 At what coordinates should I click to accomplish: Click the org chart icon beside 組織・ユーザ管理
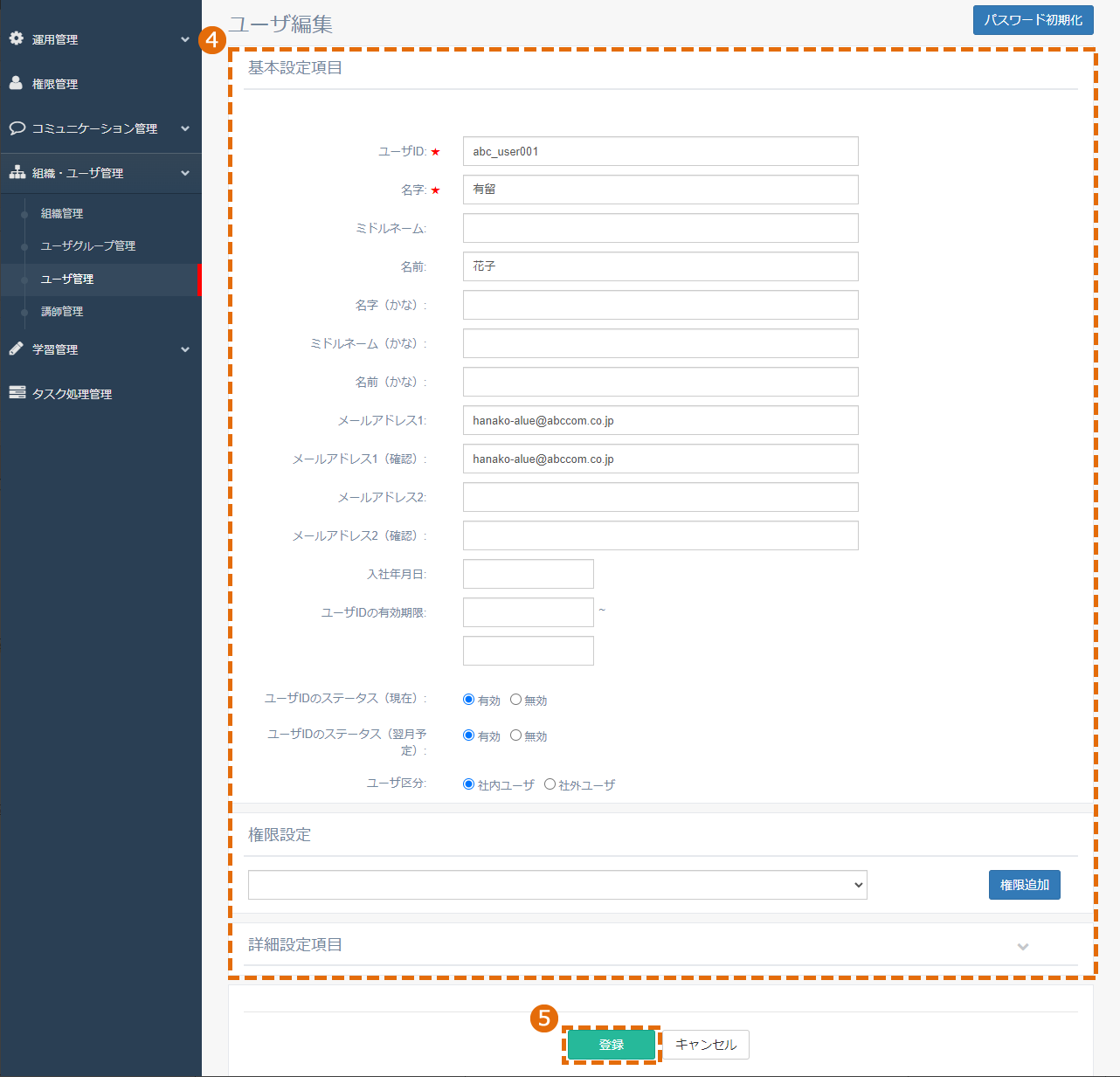pyautogui.click(x=17, y=172)
